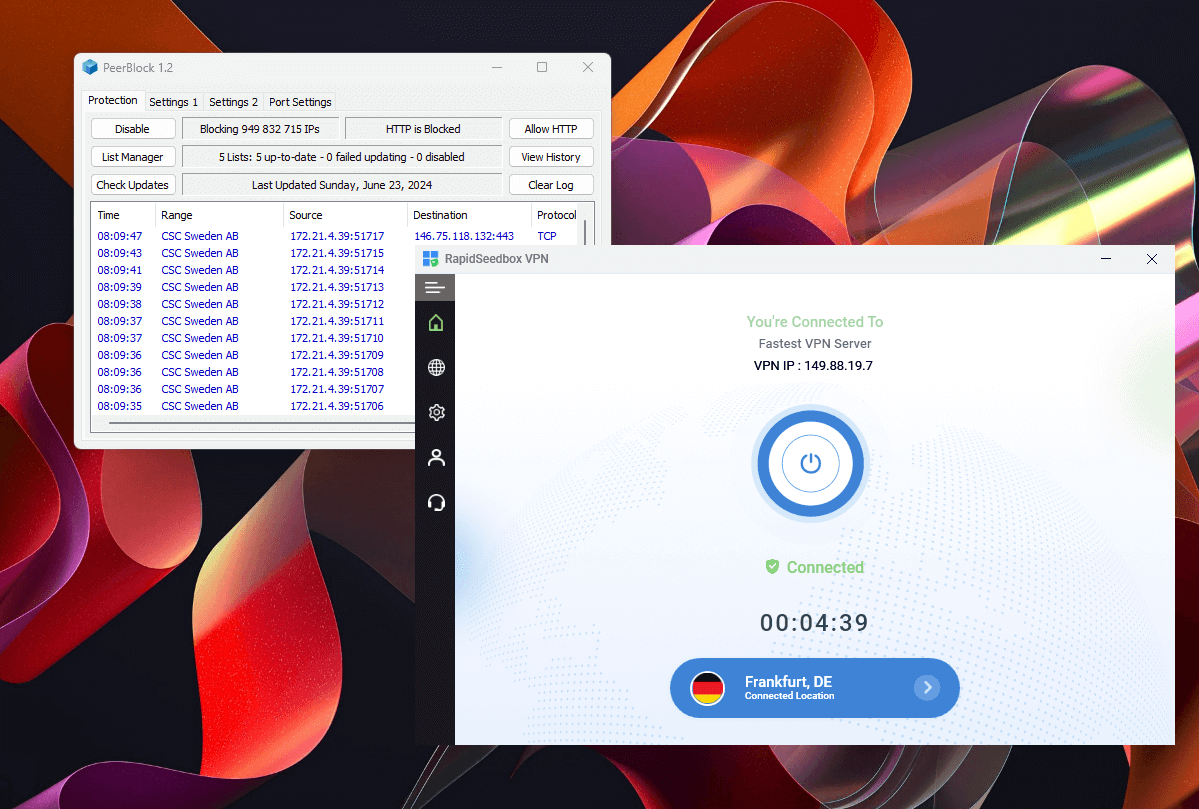Toggle the VPN power button
1199x809 pixels.
coord(811,463)
